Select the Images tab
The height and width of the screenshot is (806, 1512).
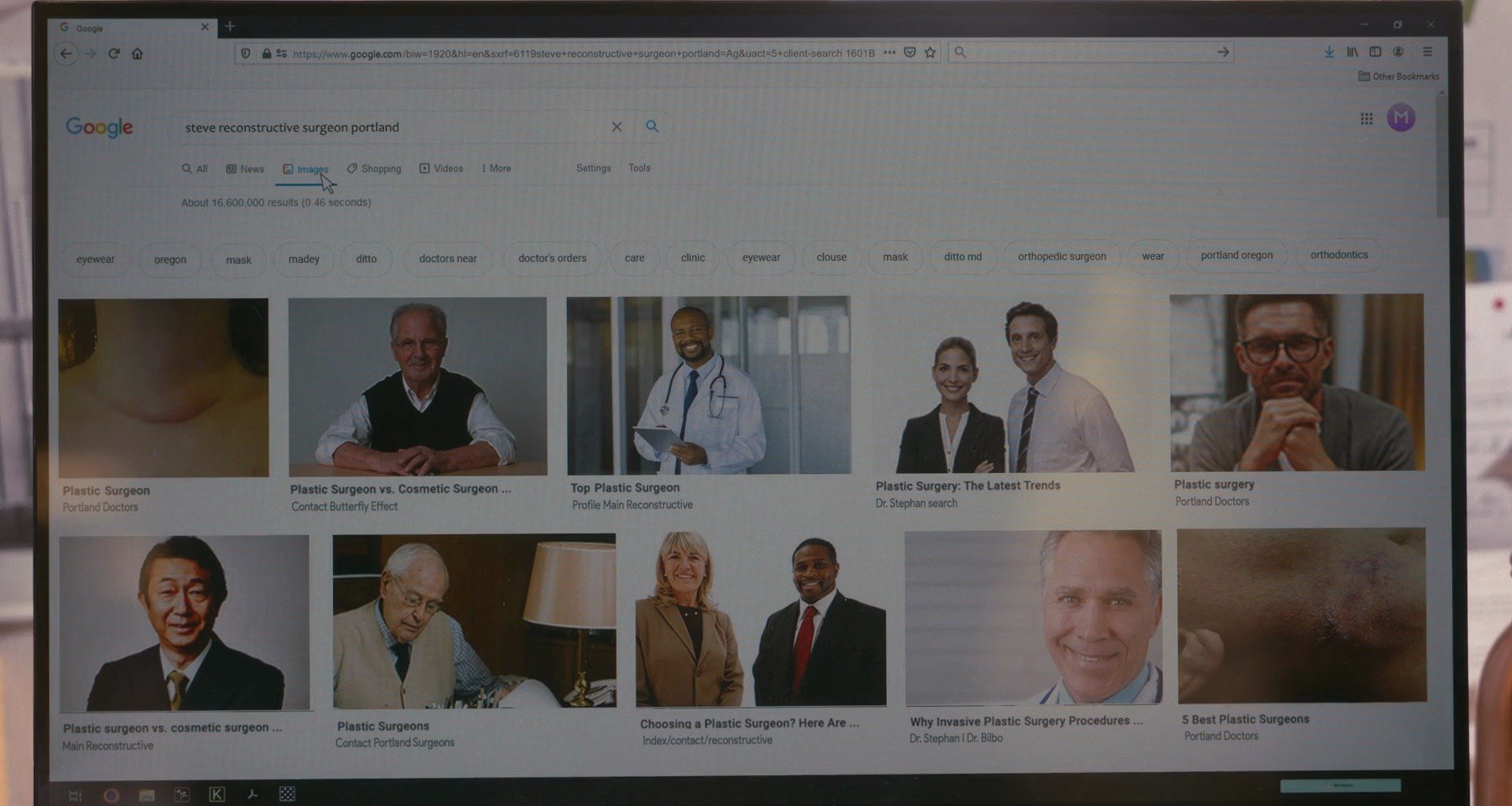click(306, 169)
